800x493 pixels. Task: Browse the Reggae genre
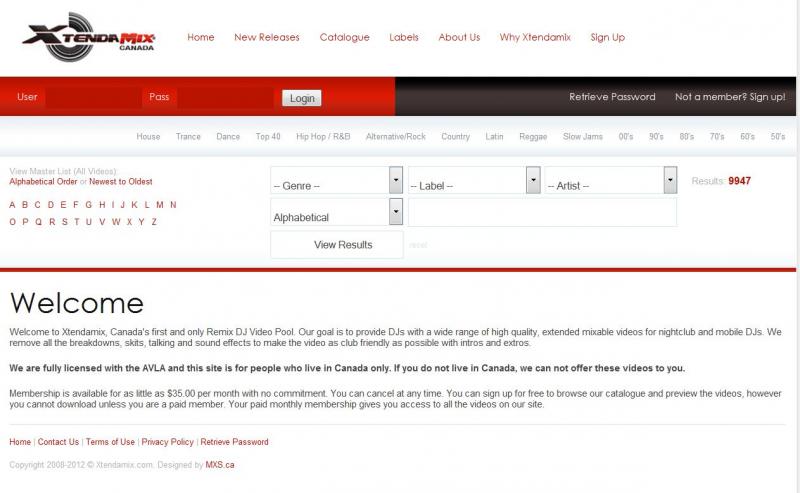[533, 136]
